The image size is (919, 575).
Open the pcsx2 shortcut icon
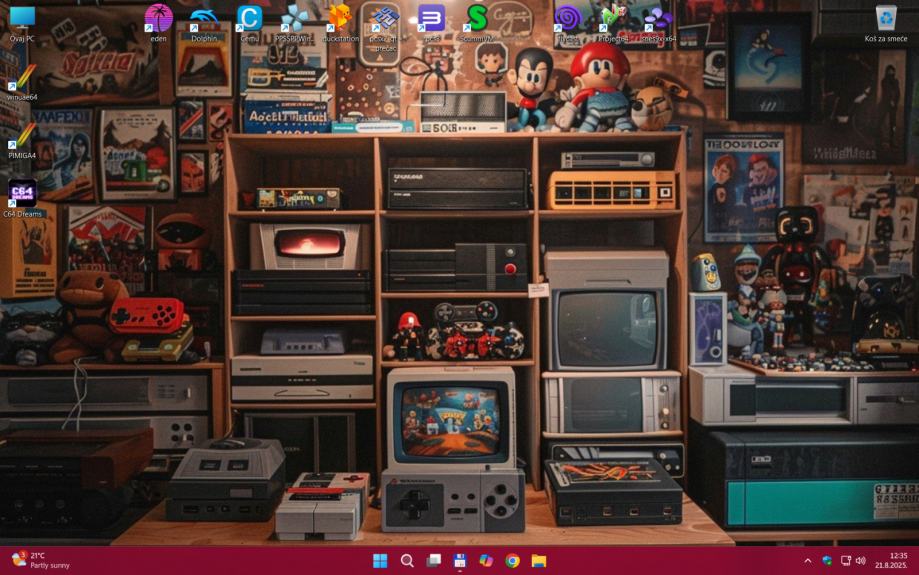(x=385, y=27)
